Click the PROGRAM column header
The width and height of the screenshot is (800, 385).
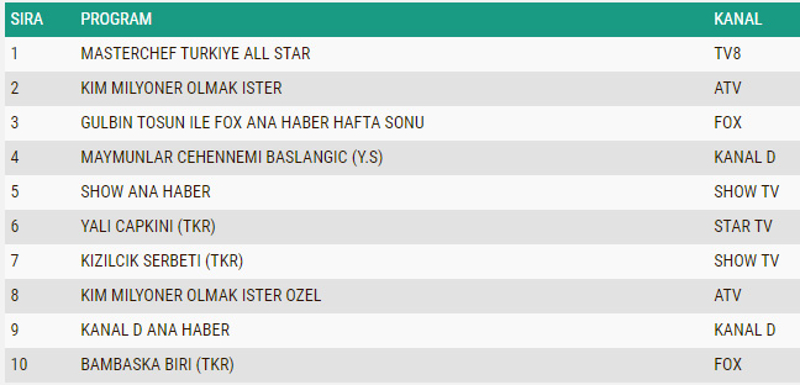click(x=116, y=19)
